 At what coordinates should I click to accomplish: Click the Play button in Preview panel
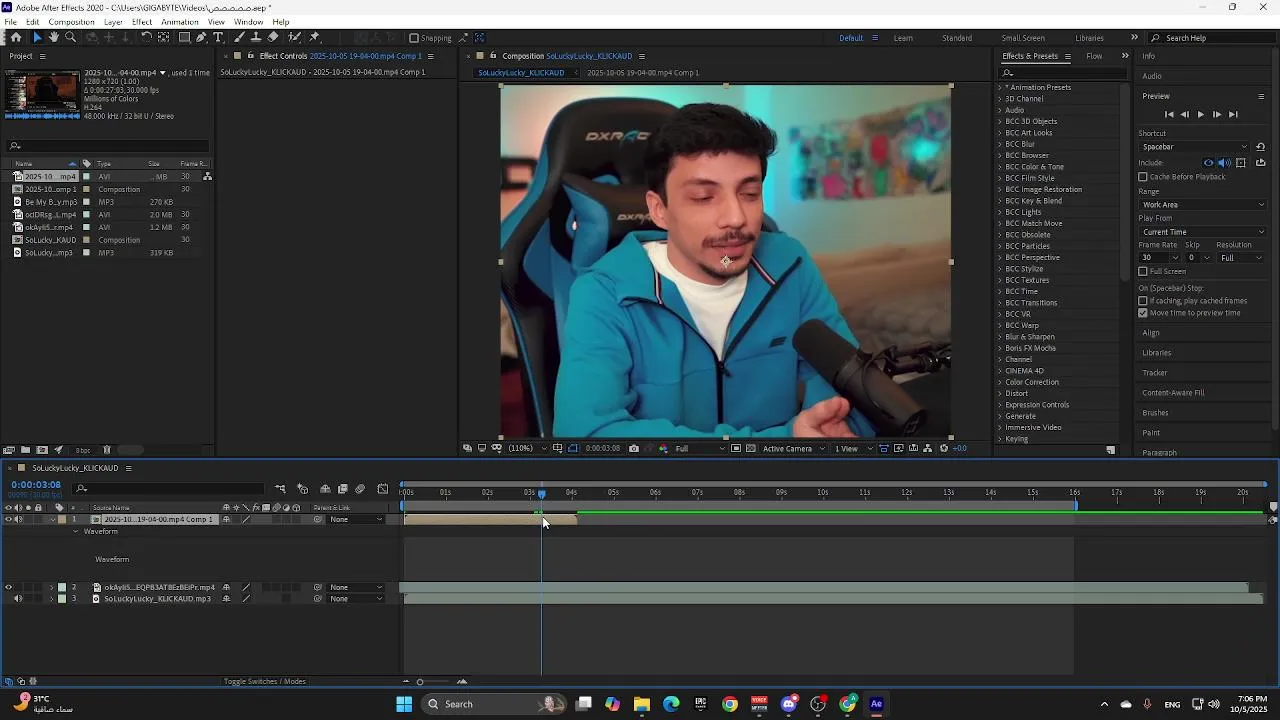click(1201, 115)
